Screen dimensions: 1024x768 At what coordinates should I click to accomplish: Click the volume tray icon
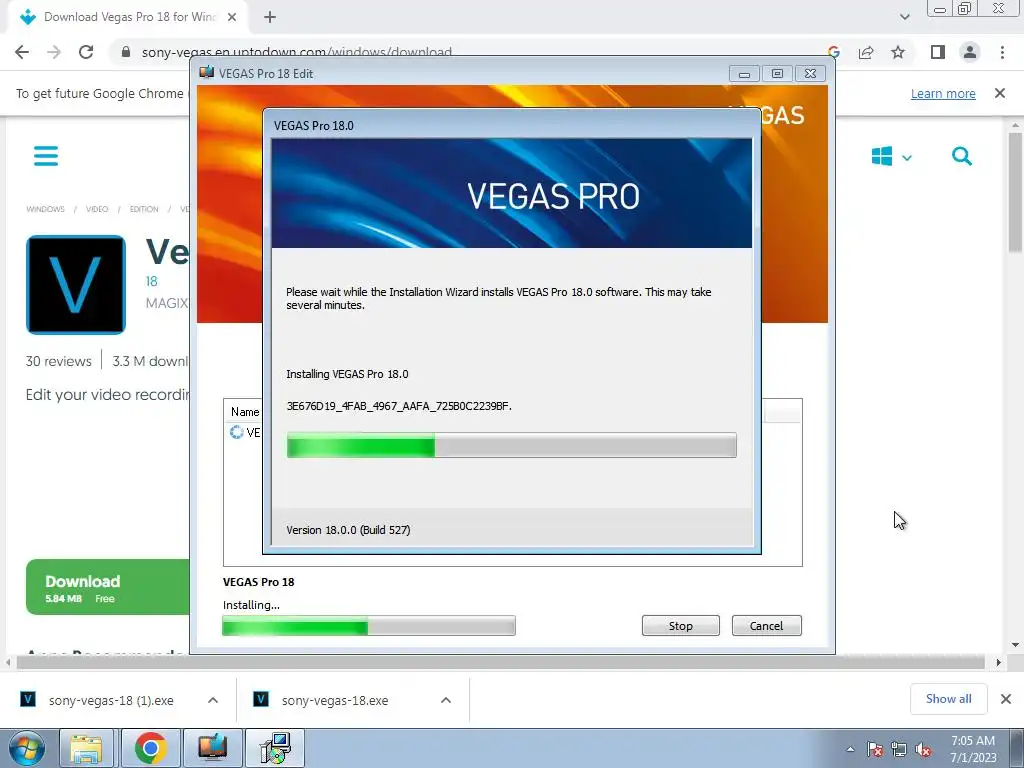923,749
